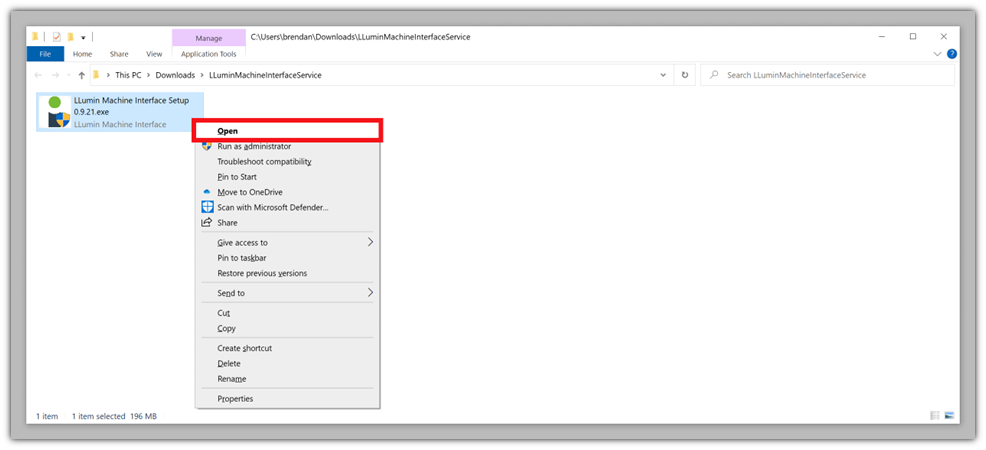Expand the ribbon with the chevron

click(937, 54)
